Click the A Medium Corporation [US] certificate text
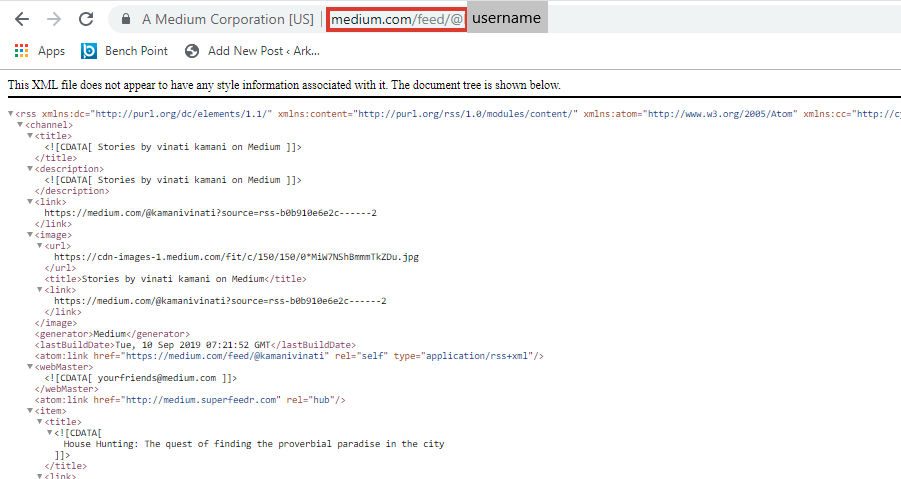The image size is (901, 479). tap(228, 19)
